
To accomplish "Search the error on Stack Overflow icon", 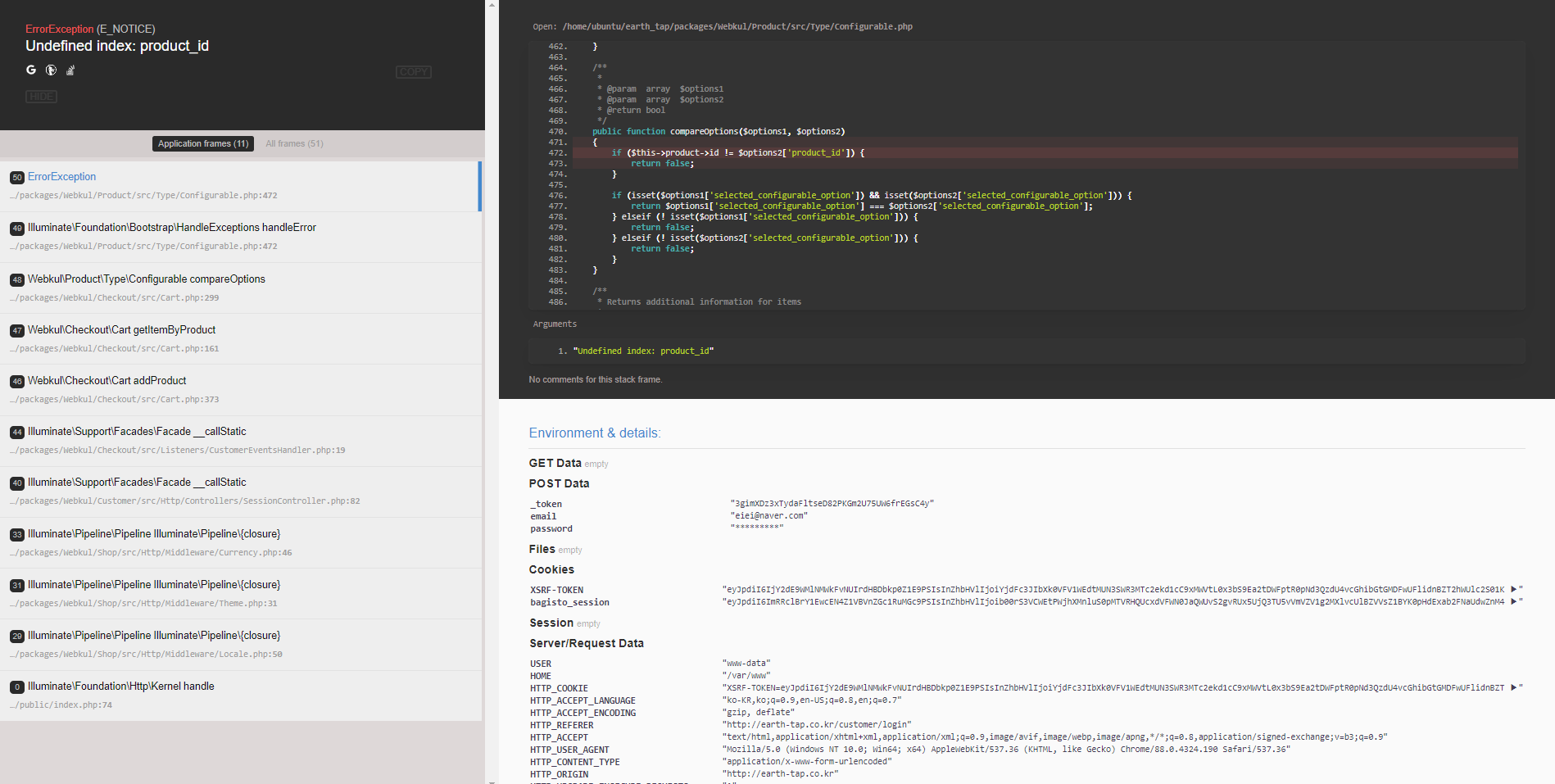I will (70, 70).
